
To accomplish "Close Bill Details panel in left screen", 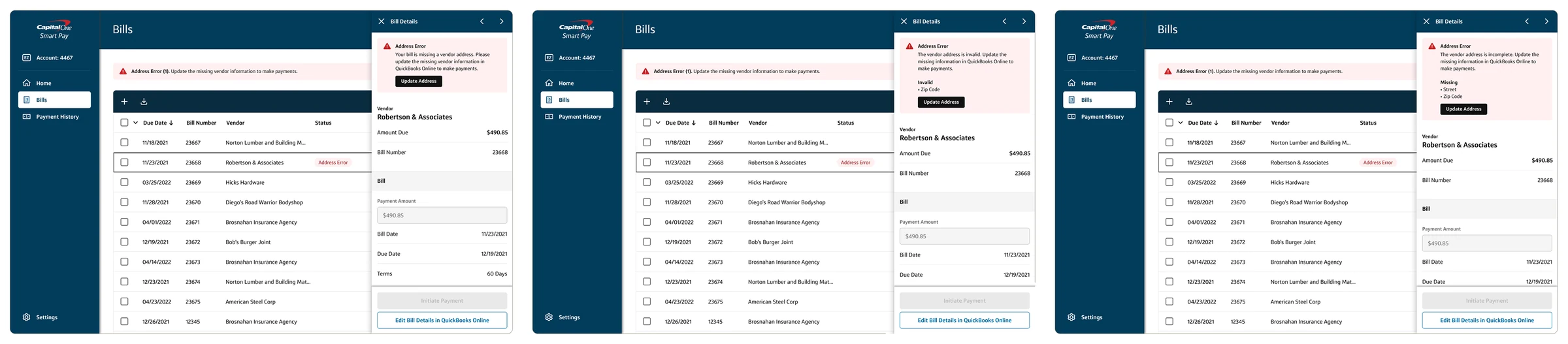I will point(382,22).
